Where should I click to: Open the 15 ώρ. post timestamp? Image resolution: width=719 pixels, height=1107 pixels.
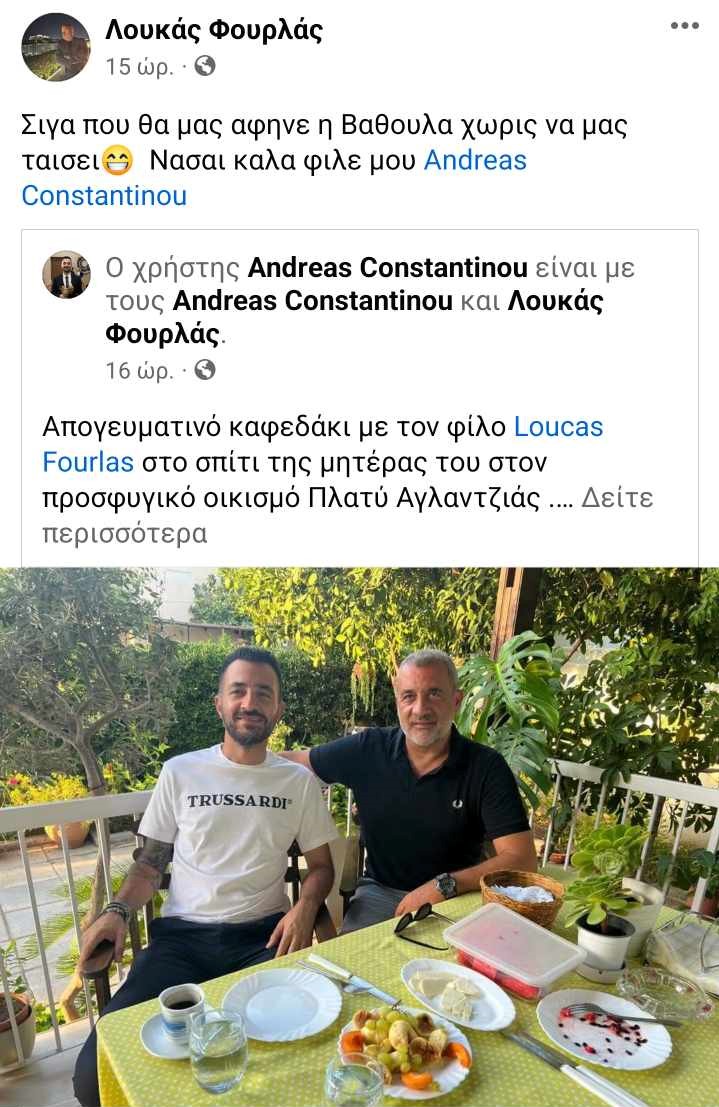coord(139,66)
